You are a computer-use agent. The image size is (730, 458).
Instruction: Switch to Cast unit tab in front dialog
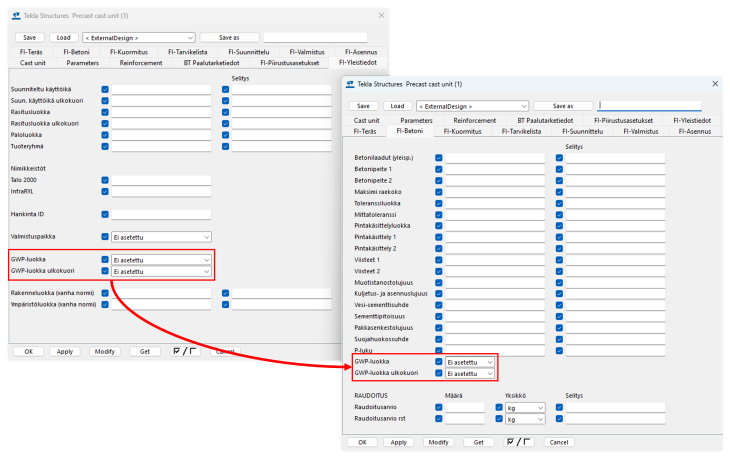[366, 120]
